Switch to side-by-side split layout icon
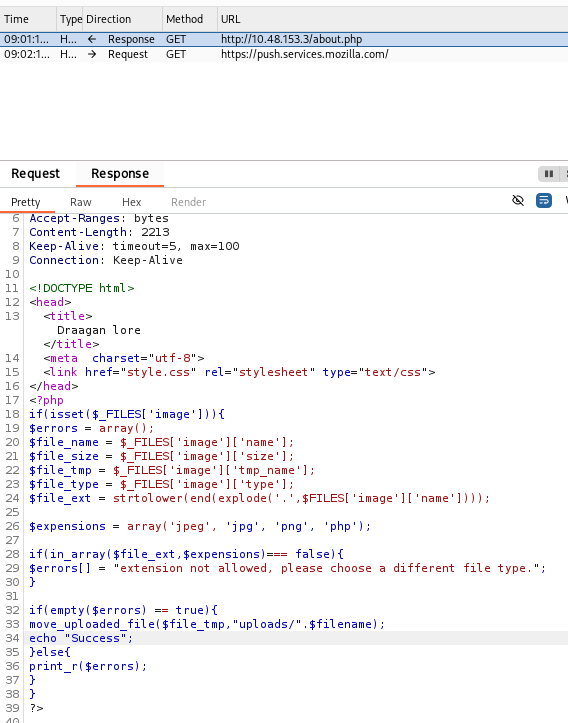Screen dimensions: 568x723 [549, 174]
